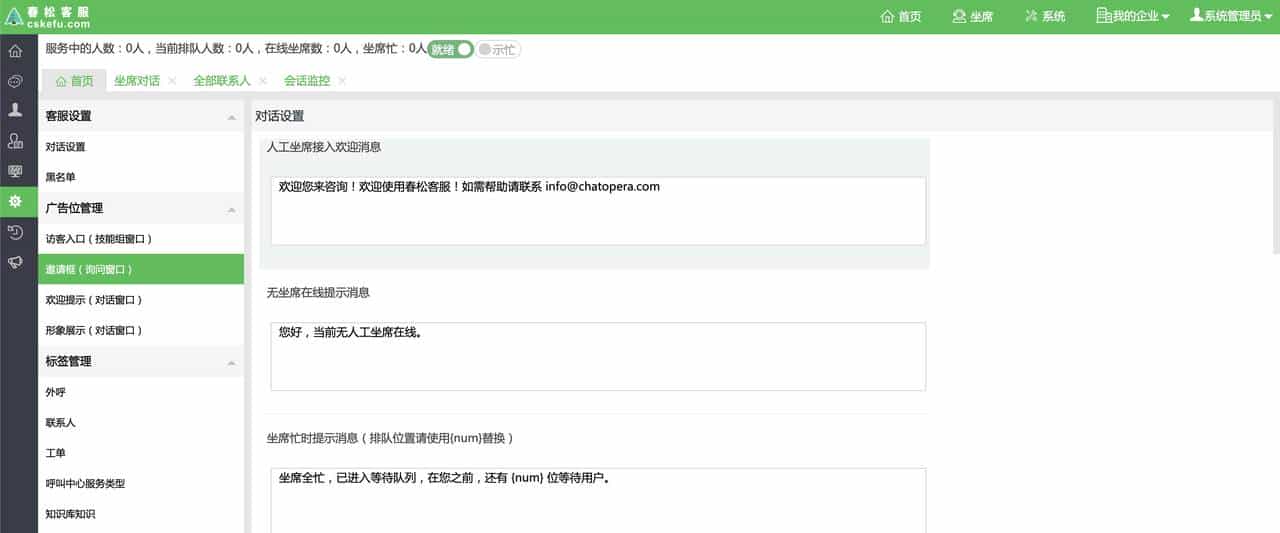Click the 无坐席在线提示消息 text area
This screenshot has width=1280, height=533.
[x=598, y=356]
